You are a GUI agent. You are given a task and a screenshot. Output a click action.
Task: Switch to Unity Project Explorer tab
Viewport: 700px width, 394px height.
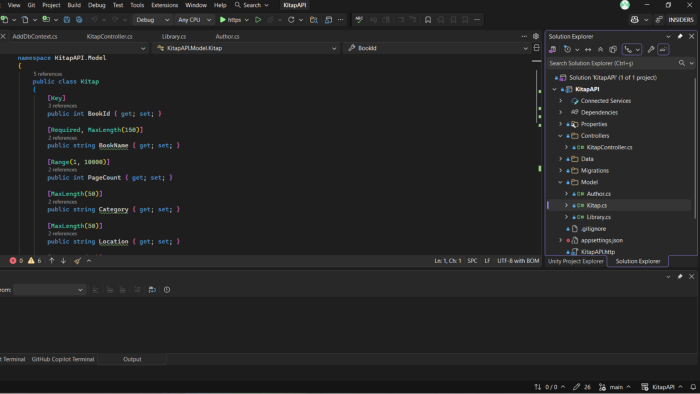[575, 261]
